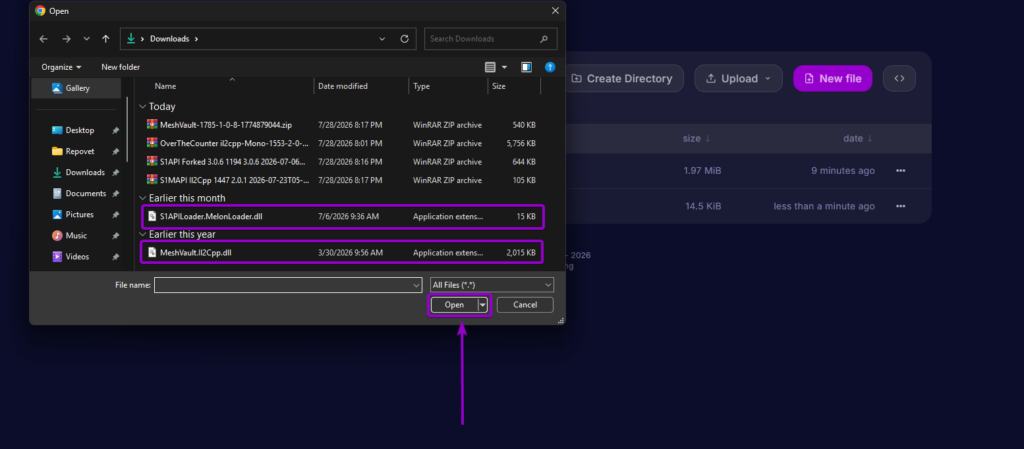Viewport: 1024px width, 449px height.
Task: Click the code brackets button
Action: point(899,78)
